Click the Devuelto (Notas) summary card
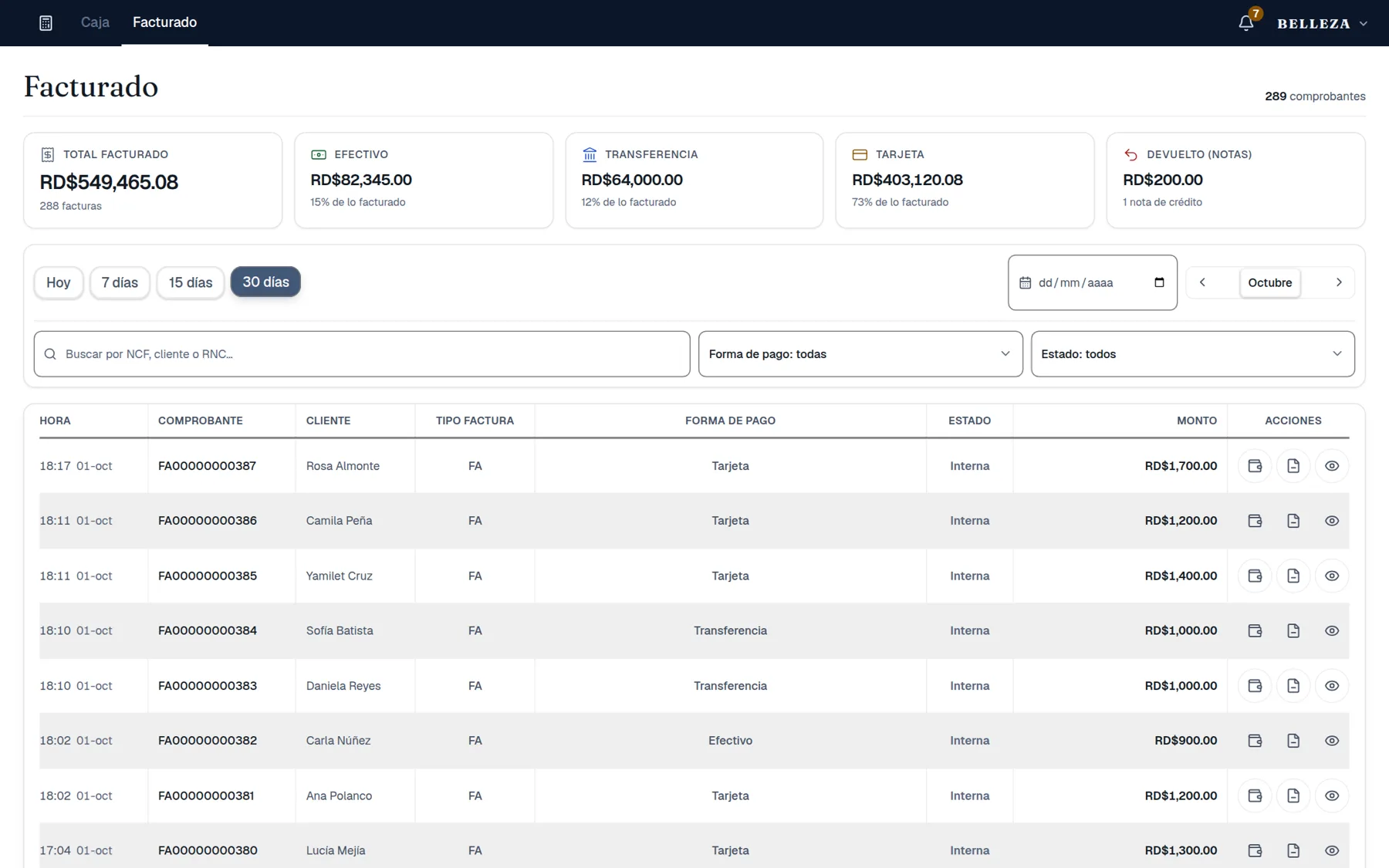This screenshot has width=1389, height=868. [1236, 181]
